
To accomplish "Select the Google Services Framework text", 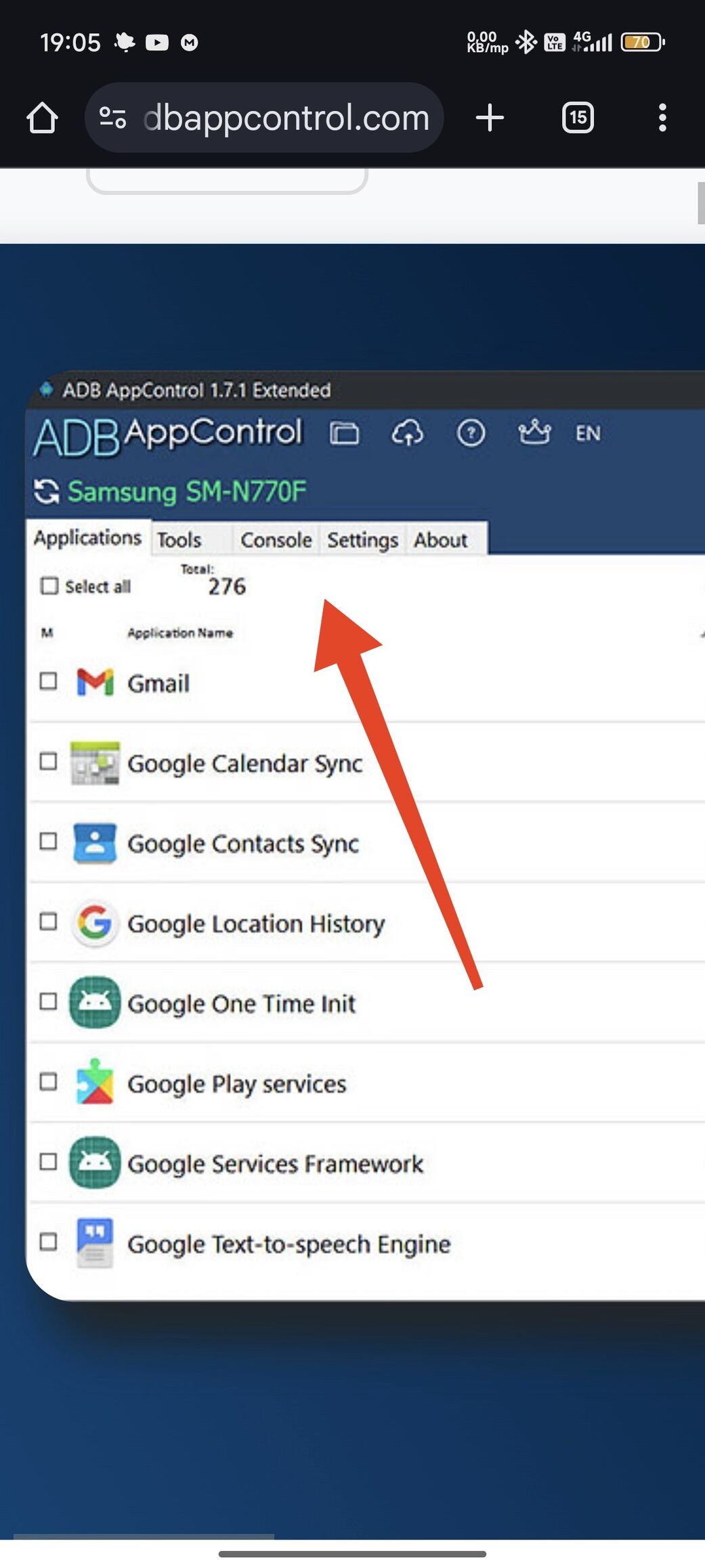I will point(276,1164).
